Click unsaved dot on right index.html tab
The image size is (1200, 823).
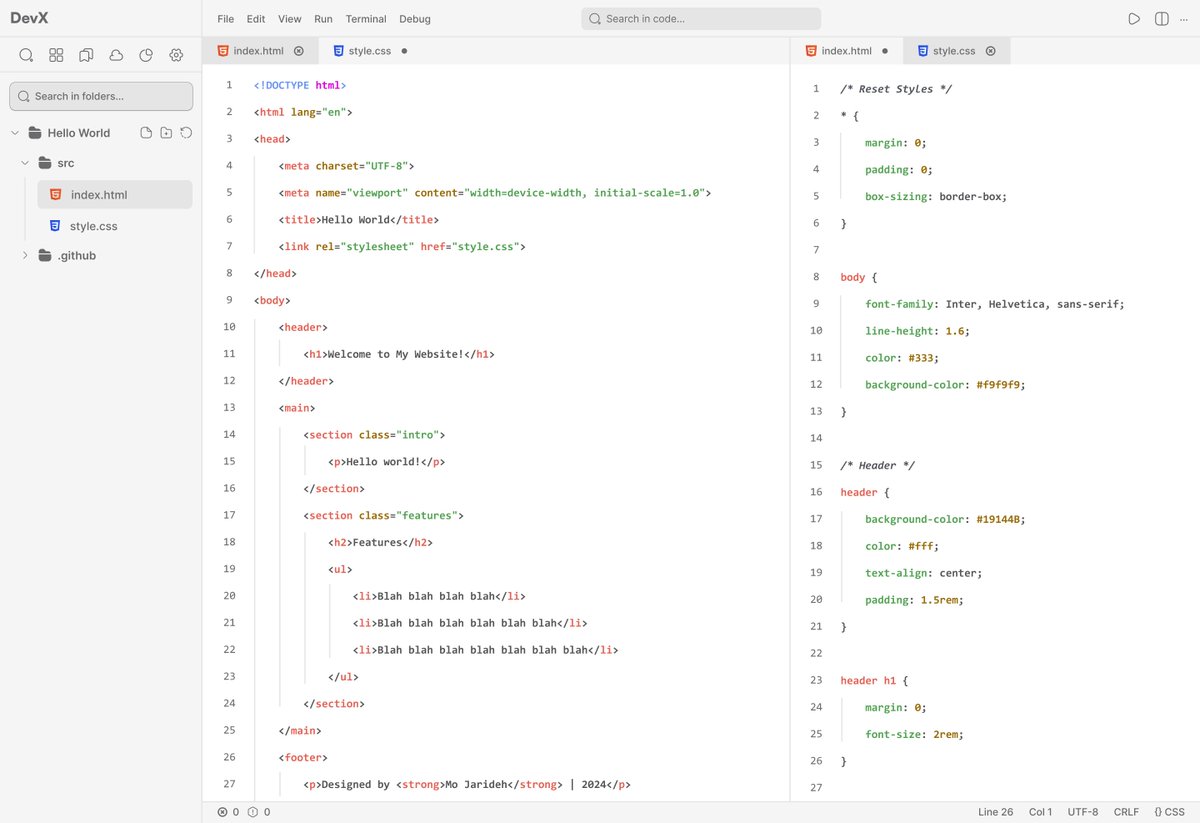885,51
